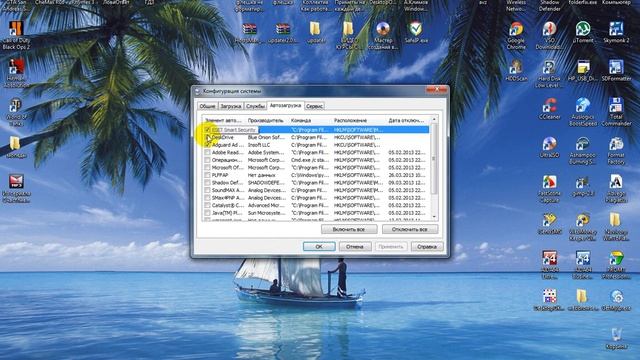Enable the Adobe Reader startup checkbox
The image size is (640, 360).
pyautogui.click(x=207, y=152)
